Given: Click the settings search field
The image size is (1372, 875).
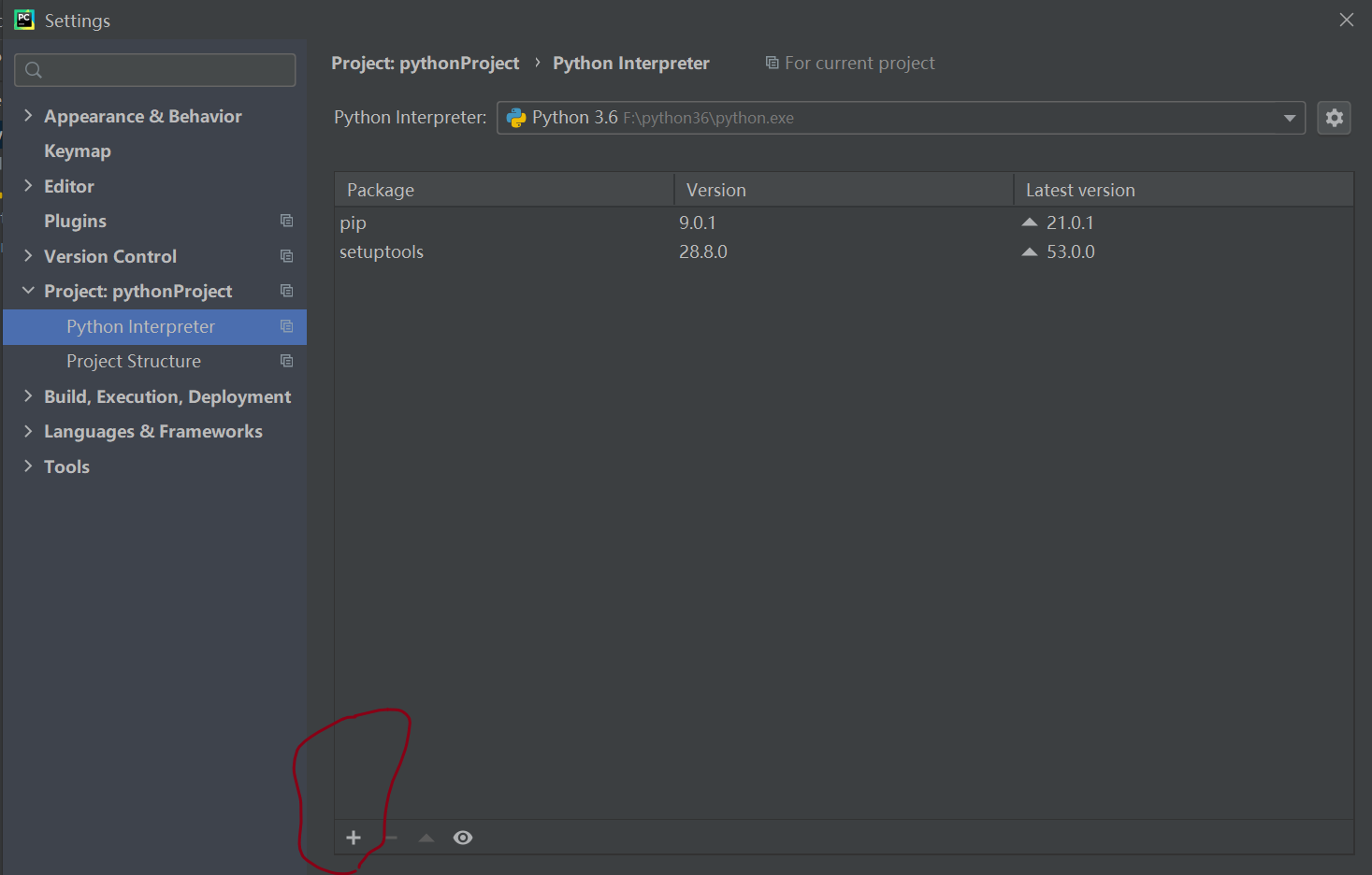Looking at the screenshot, I should (155, 70).
